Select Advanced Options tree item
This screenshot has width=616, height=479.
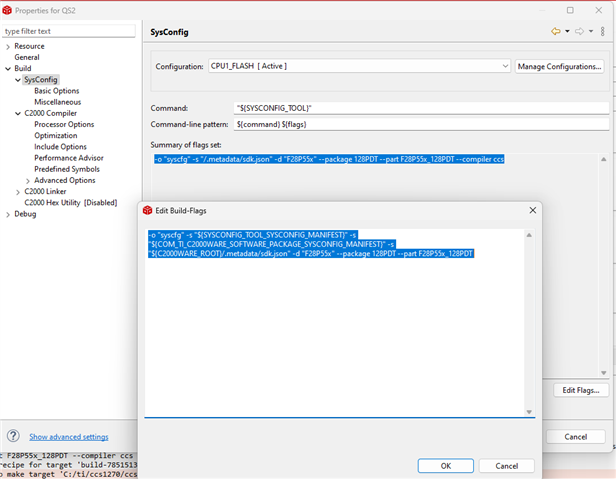click(x=64, y=180)
